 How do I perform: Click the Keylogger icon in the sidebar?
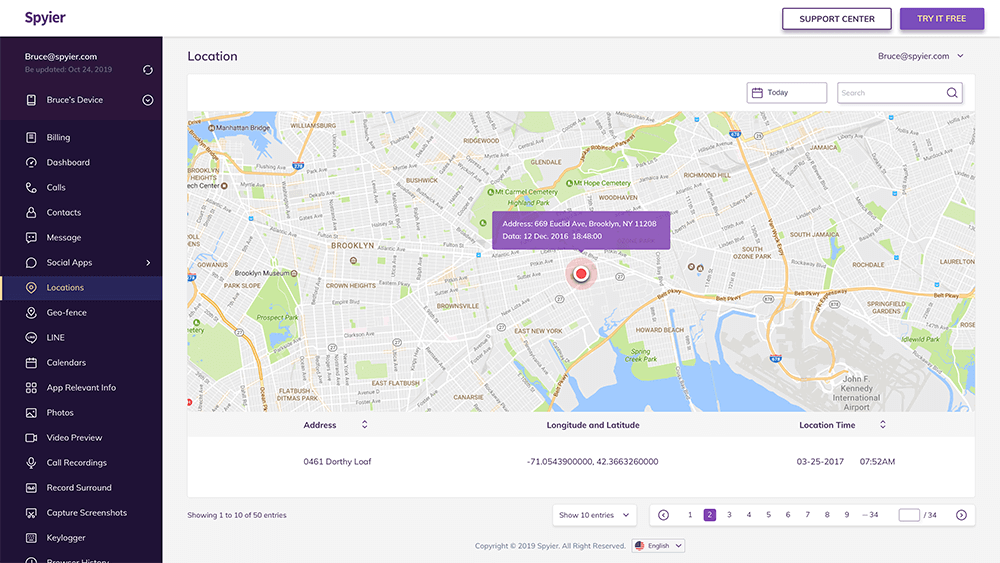click(31, 537)
